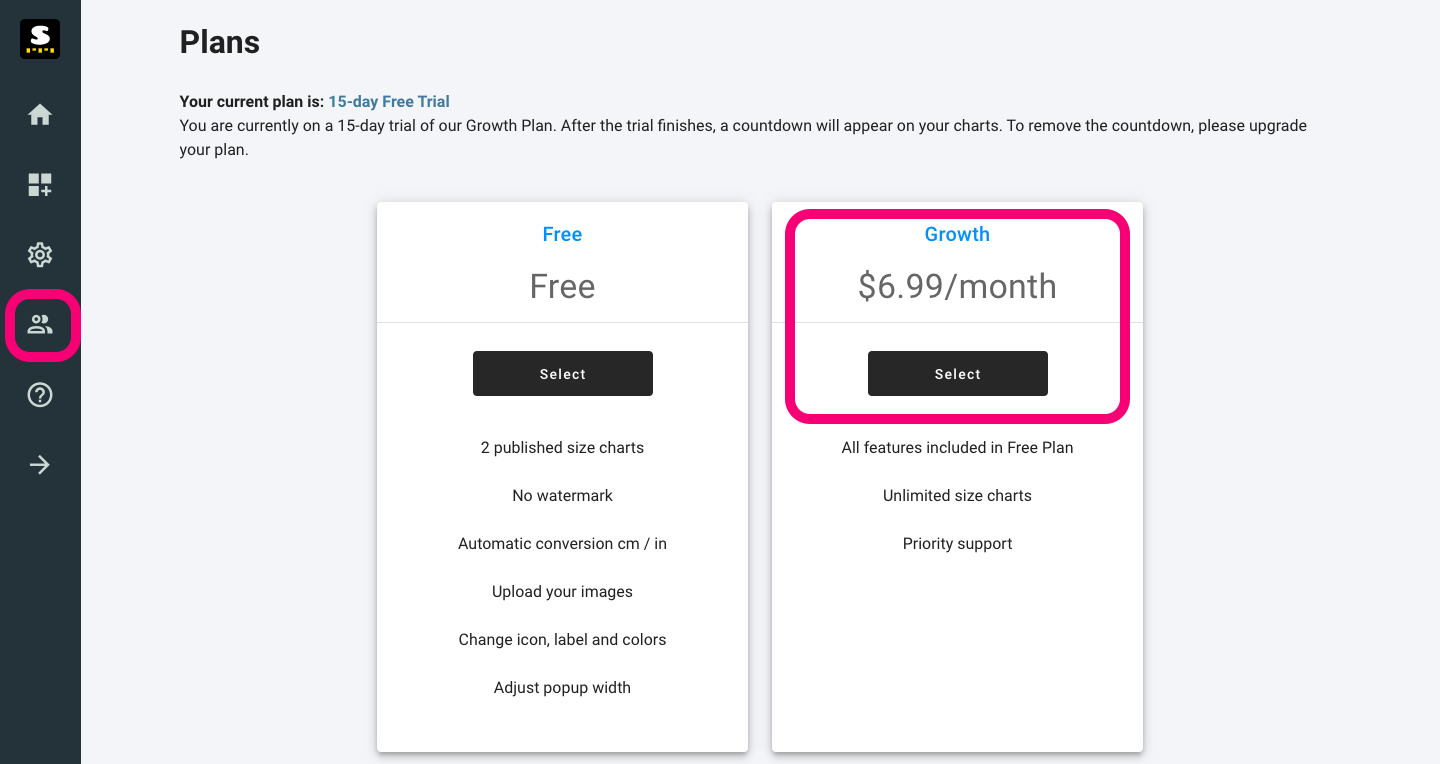
Task: Select the Free plan button
Action: click(x=563, y=373)
